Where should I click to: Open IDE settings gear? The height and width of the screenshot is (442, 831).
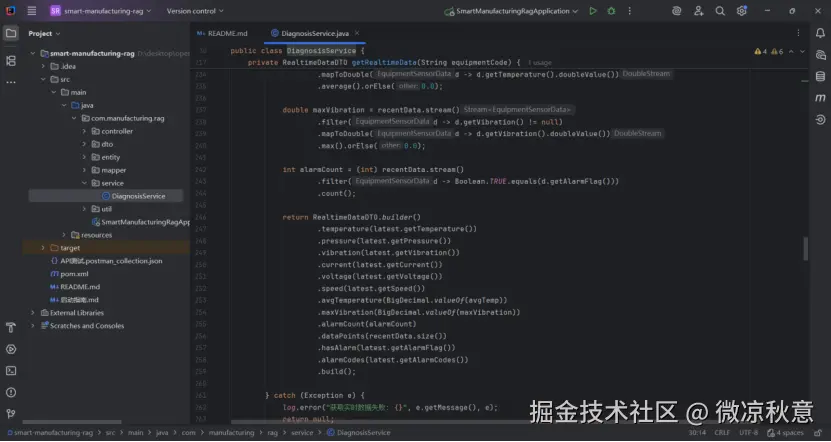[x=741, y=11]
